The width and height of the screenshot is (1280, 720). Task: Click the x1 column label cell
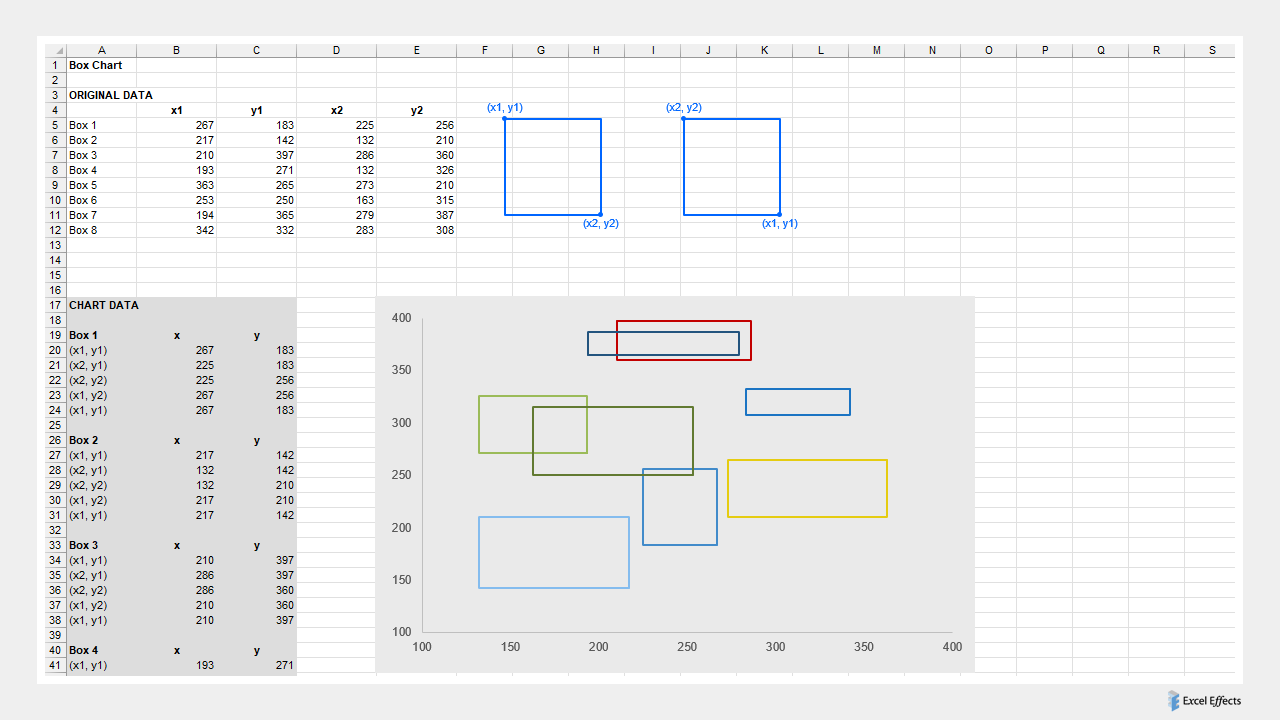(176, 110)
